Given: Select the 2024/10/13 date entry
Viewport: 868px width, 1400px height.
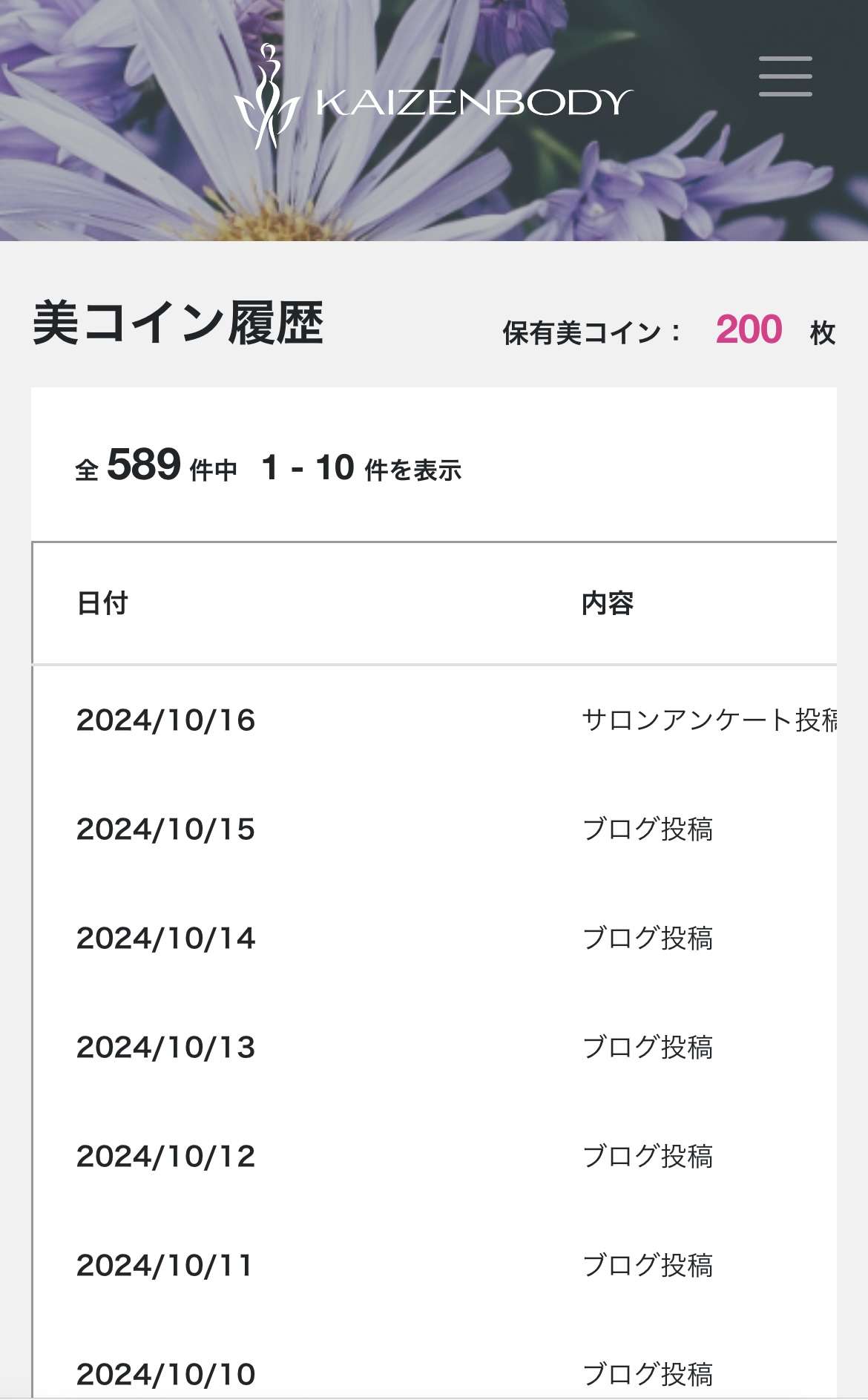Looking at the screenshot, I should [165, 1048].
